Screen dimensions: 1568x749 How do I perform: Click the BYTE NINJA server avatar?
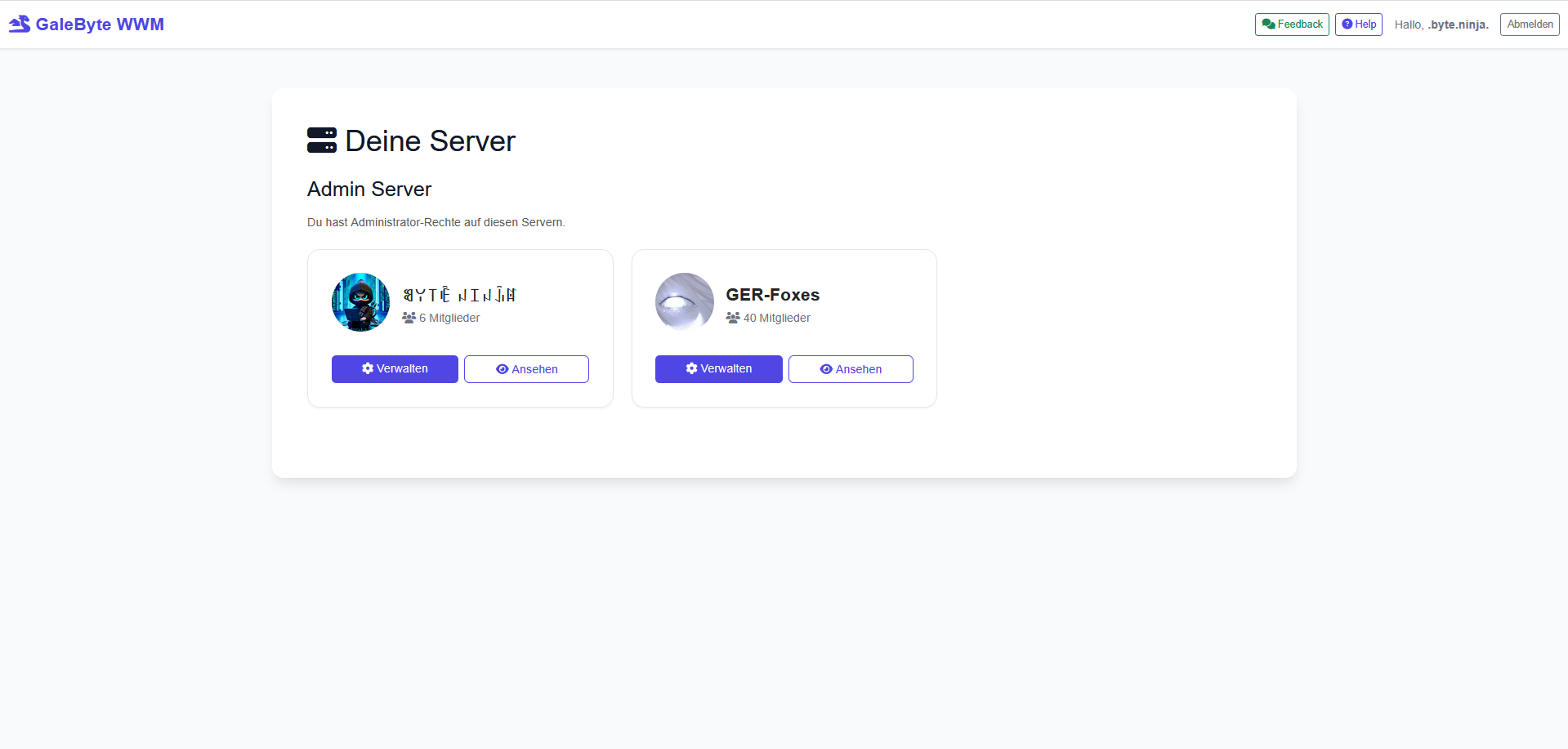click(x=360, y=301)
